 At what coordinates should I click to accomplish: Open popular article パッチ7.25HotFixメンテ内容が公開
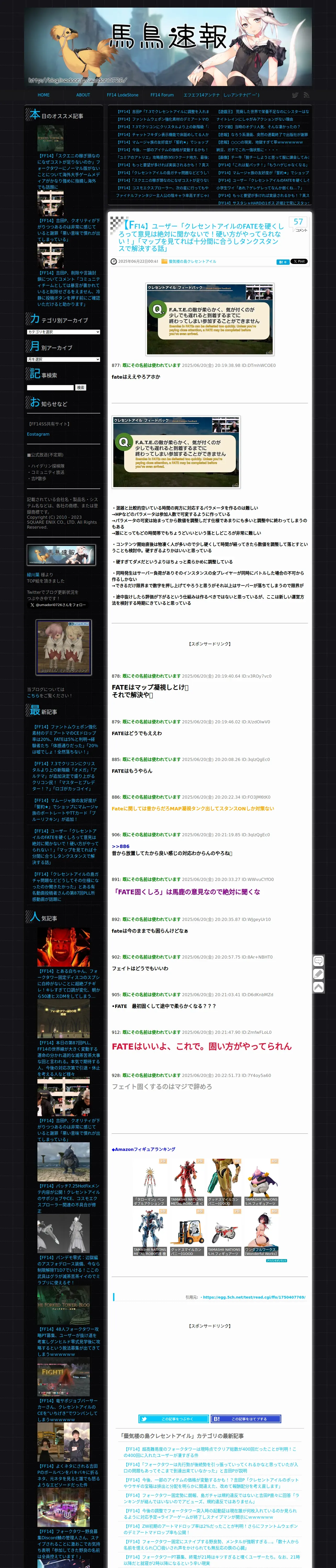point(68,1198)
